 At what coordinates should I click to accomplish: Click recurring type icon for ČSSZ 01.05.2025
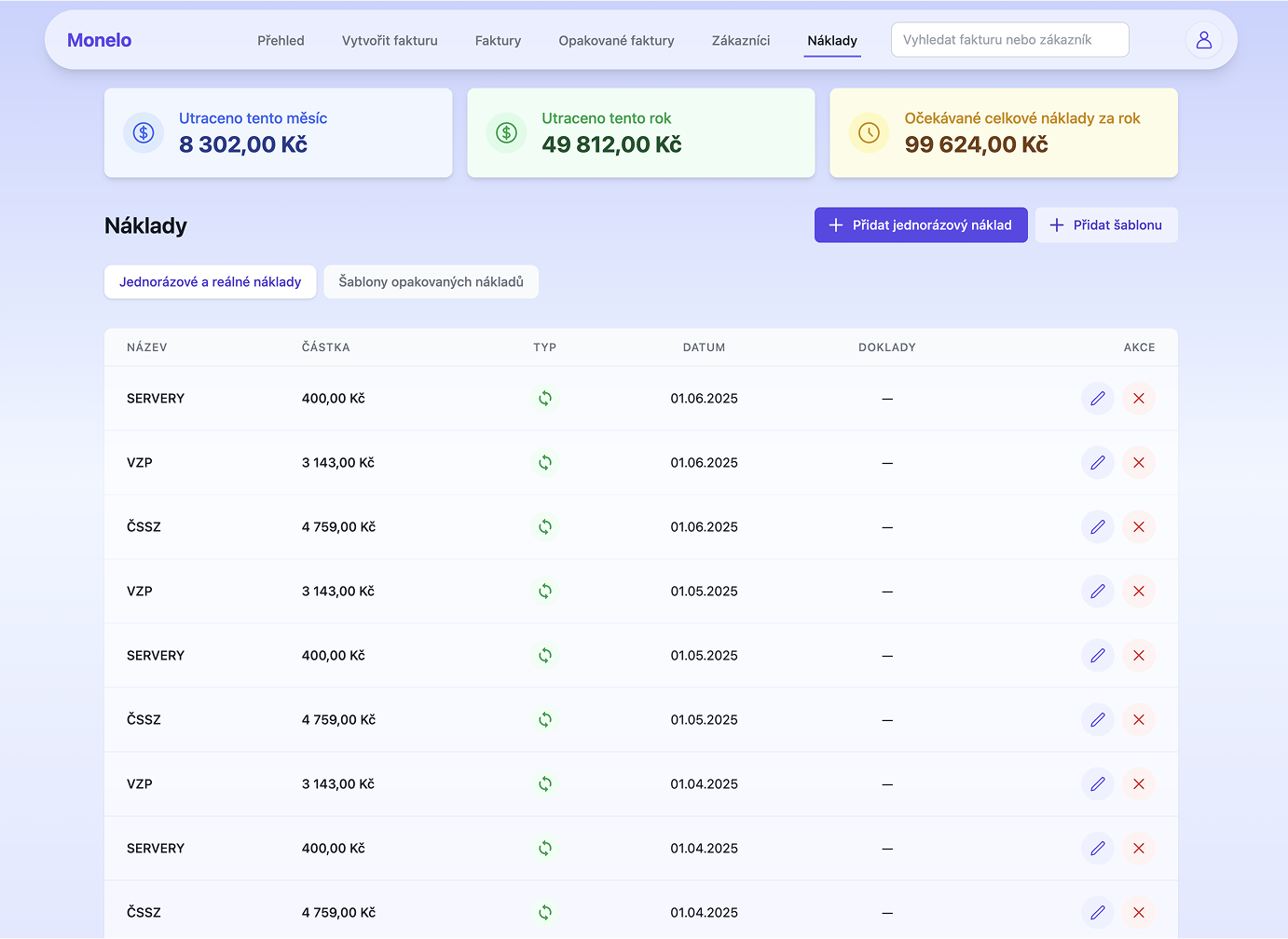tap(545, 720)
